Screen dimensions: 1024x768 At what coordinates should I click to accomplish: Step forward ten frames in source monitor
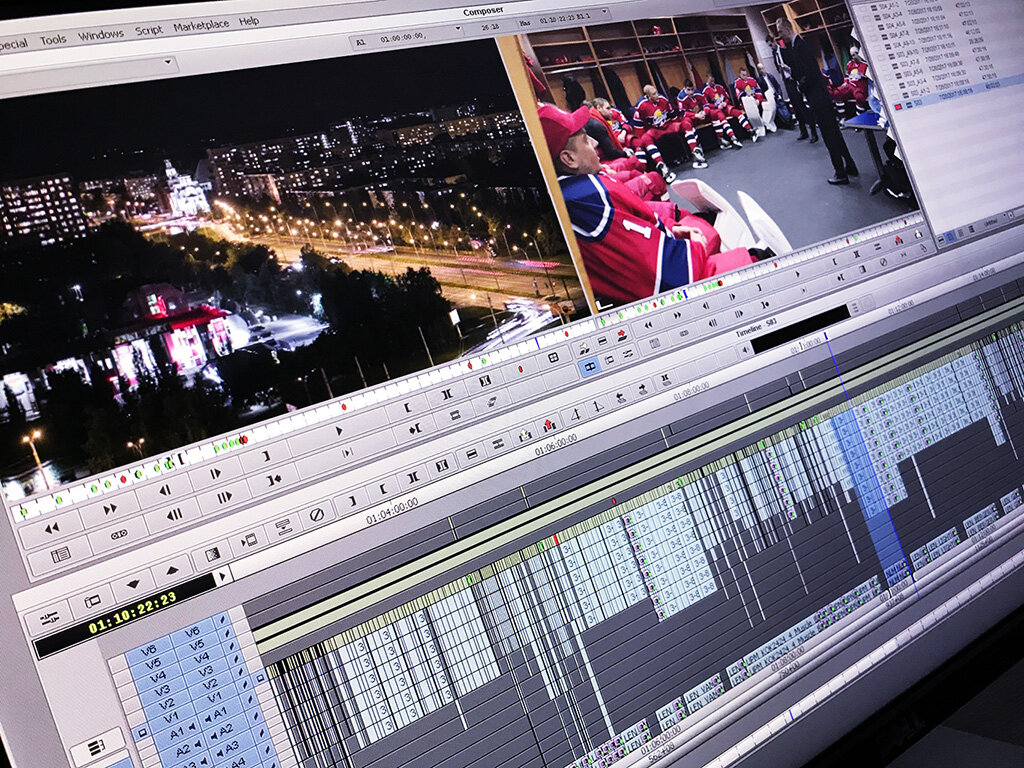pyautogui.click(x=224, y=498)
